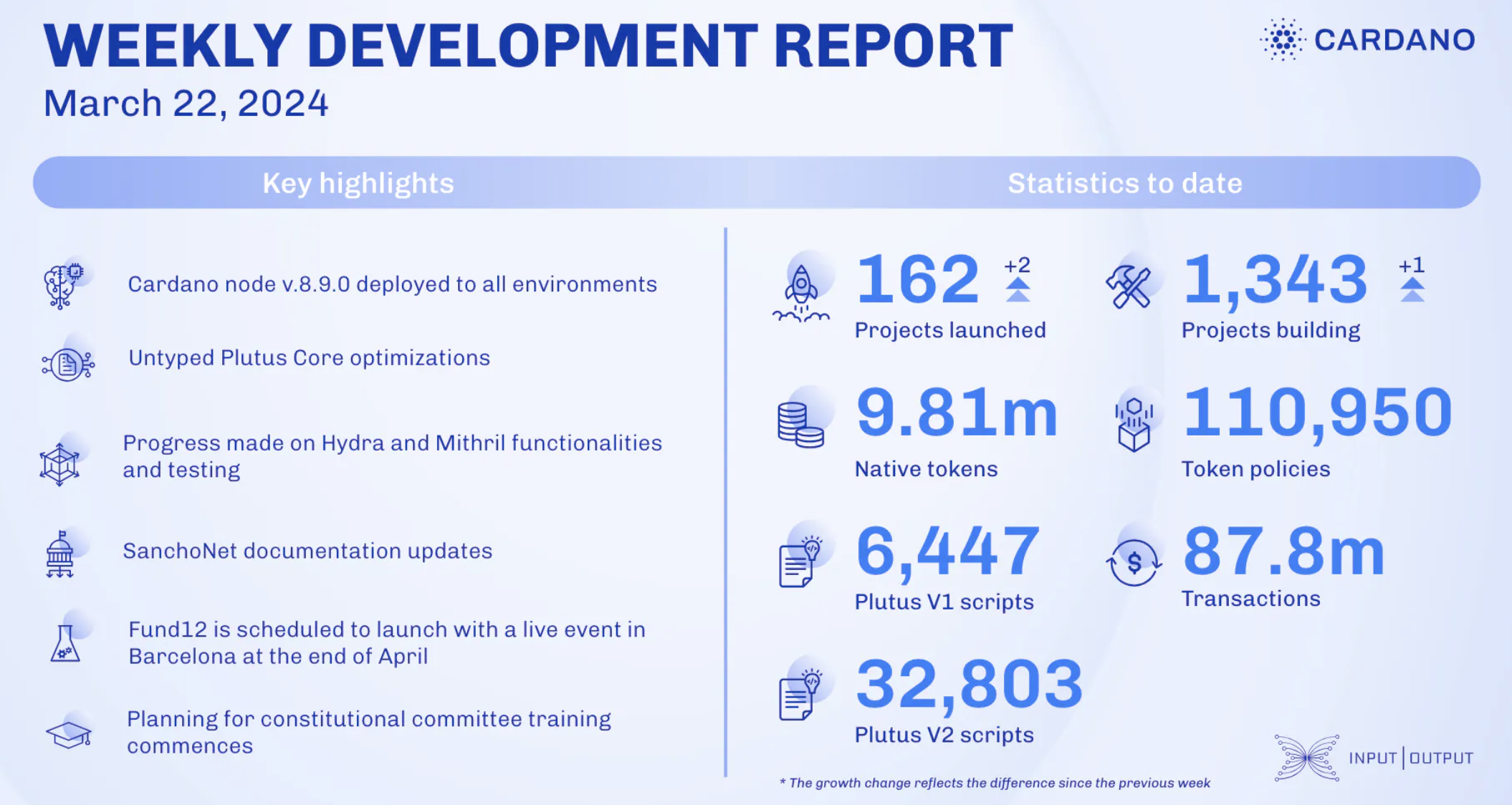The height and width of the screenshot is (805, 1512).
Task: Click the Hydra and Mithril cube icon
Action: click(x=59, y=463)
